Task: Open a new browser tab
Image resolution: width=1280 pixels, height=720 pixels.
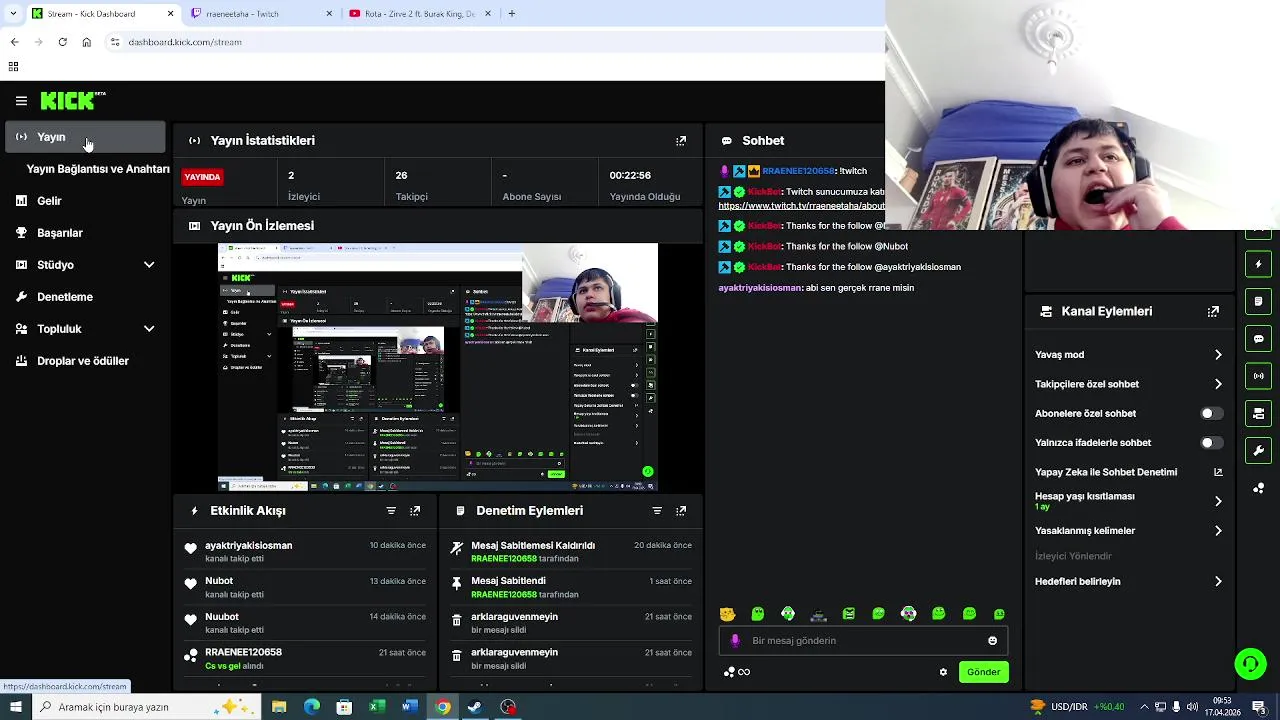Action: (511, 14)
